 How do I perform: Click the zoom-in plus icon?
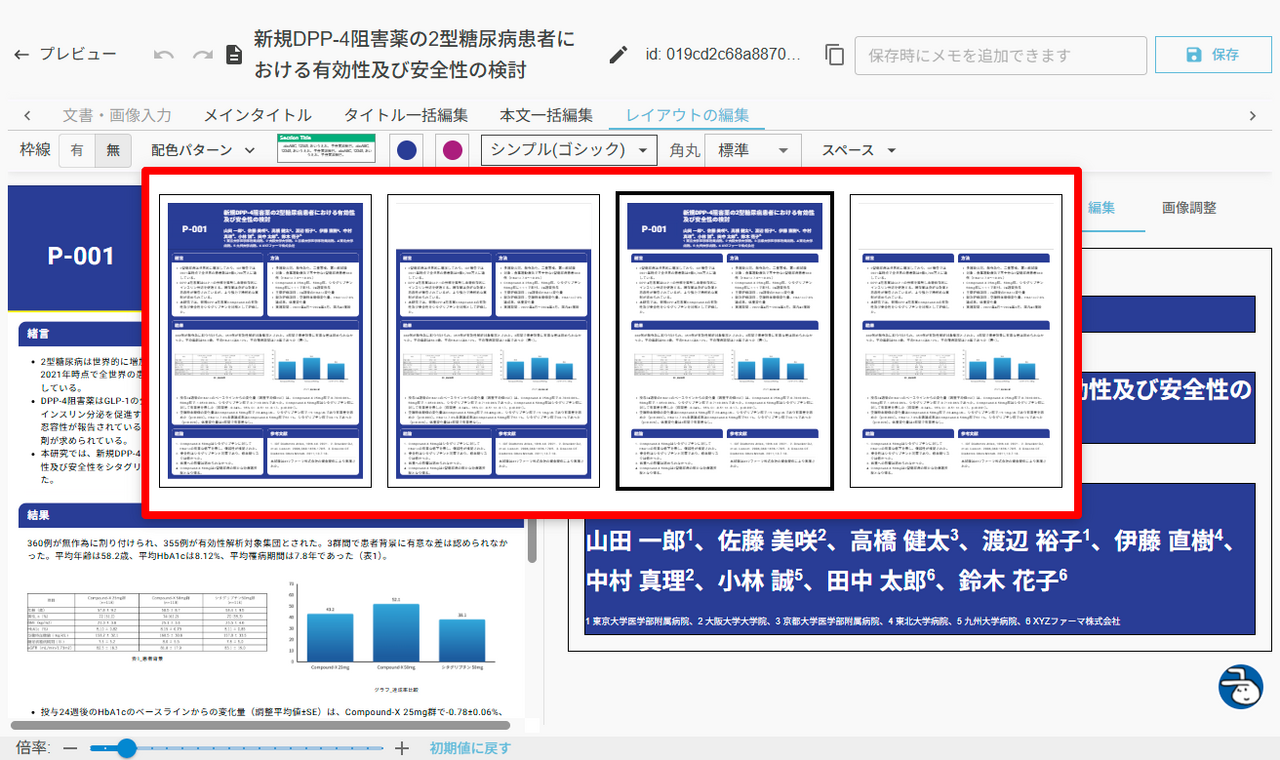(402, 748)
